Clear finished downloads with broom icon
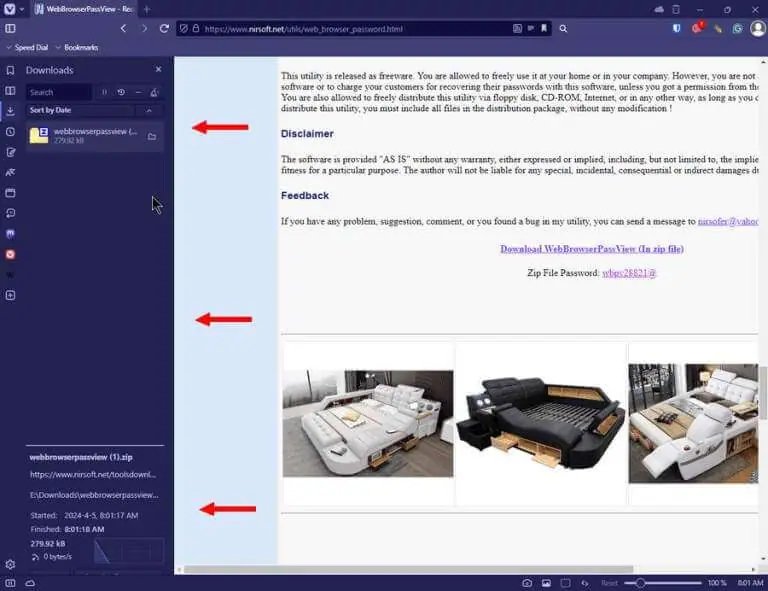This screenshot has height=591, width=768. (155, 92)
